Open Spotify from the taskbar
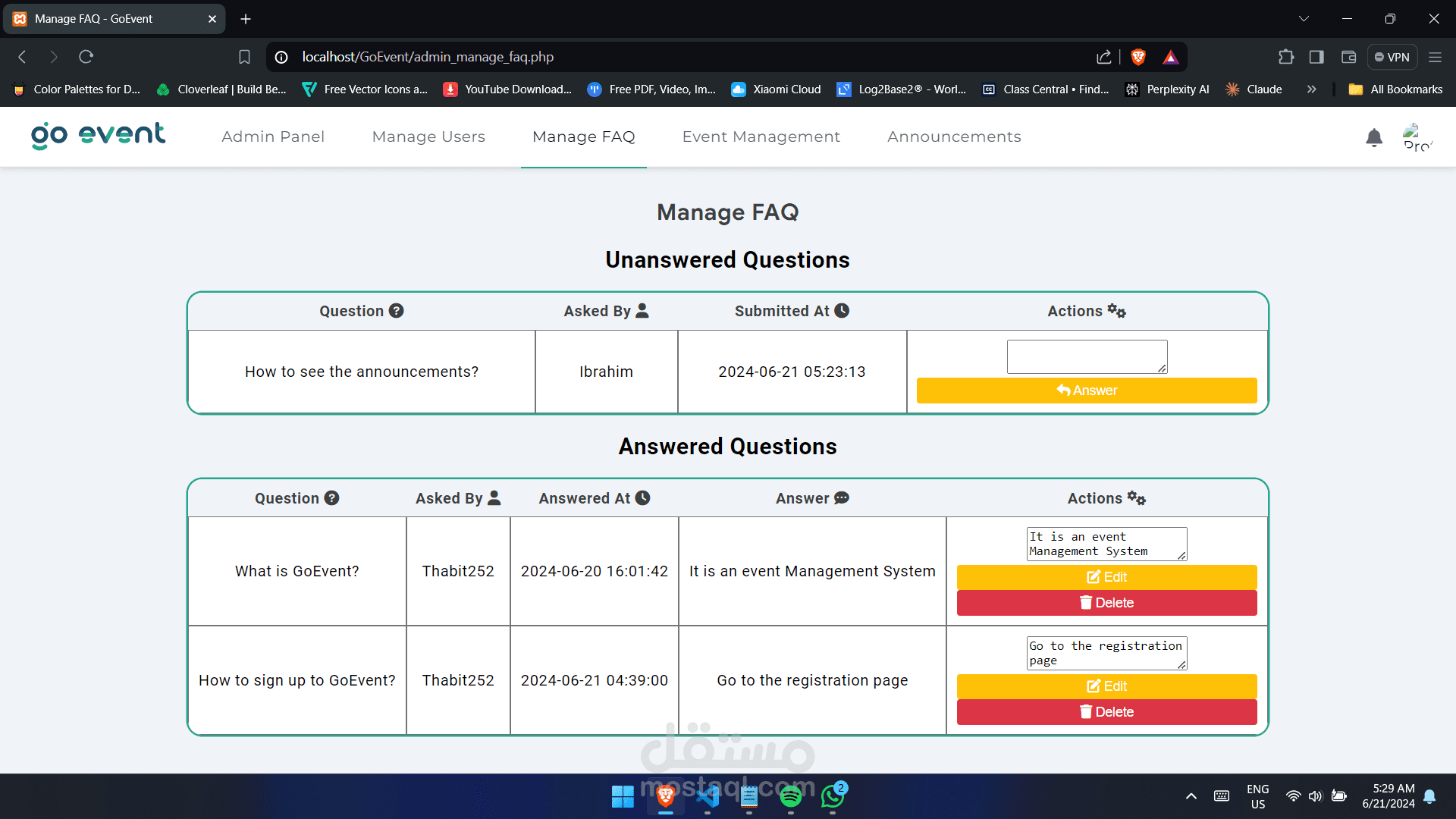1456x819 pixels. (x=790, y=796)
